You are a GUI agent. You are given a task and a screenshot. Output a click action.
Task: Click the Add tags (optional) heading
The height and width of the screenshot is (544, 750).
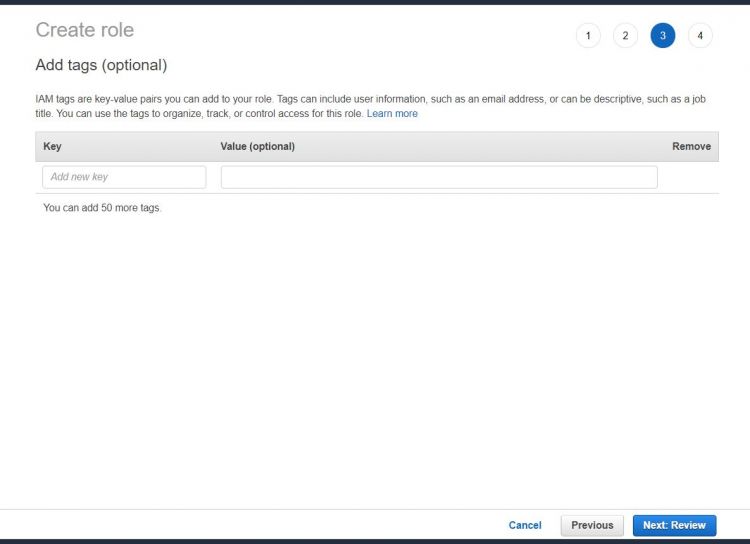tap(101, 65)
